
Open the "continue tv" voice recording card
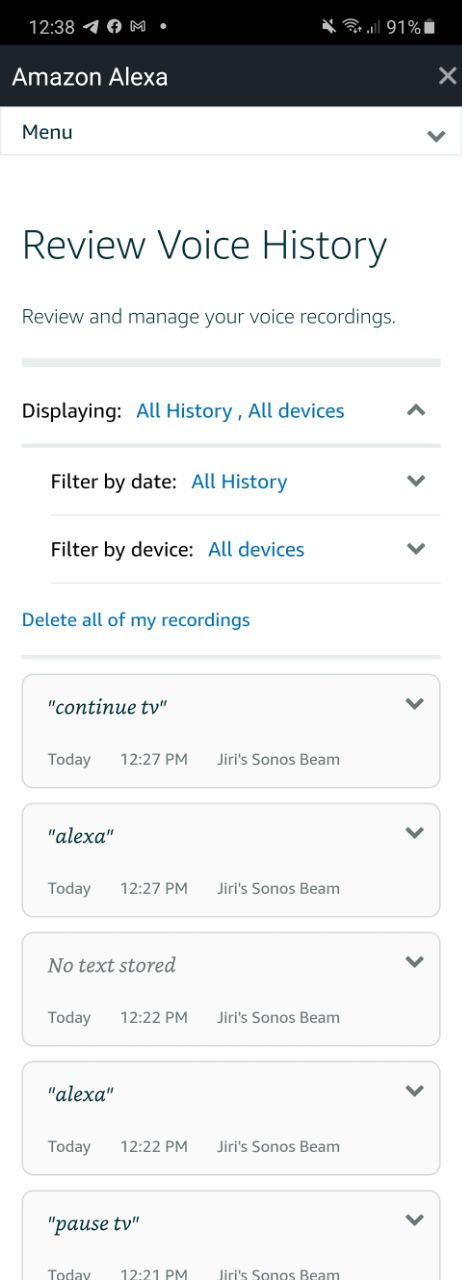[x=231, y=731]
